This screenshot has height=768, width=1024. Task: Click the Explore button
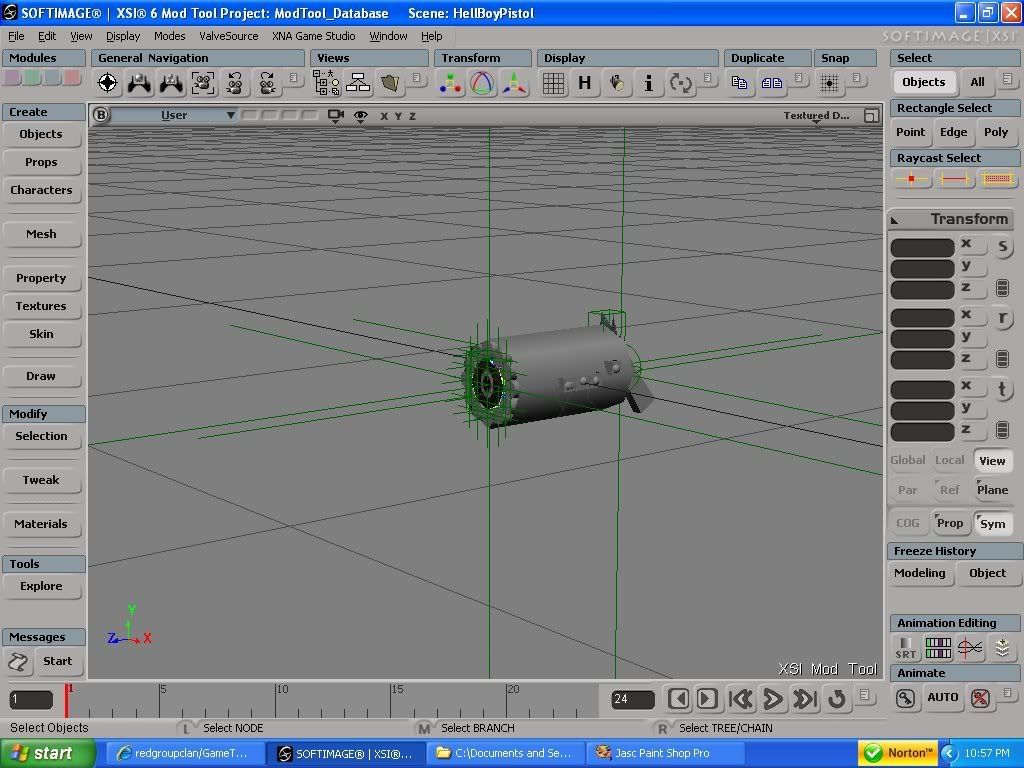pos(41,586)
